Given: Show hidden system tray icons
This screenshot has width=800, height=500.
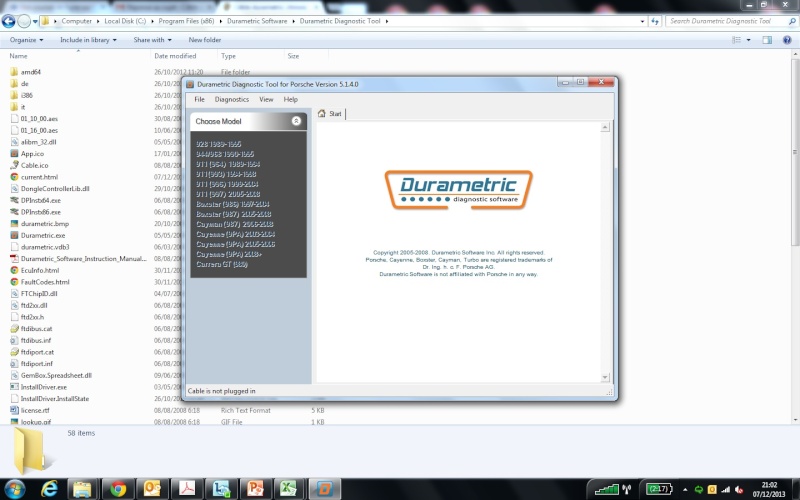Looking at the screenshot, I should [x=685, y=490].
